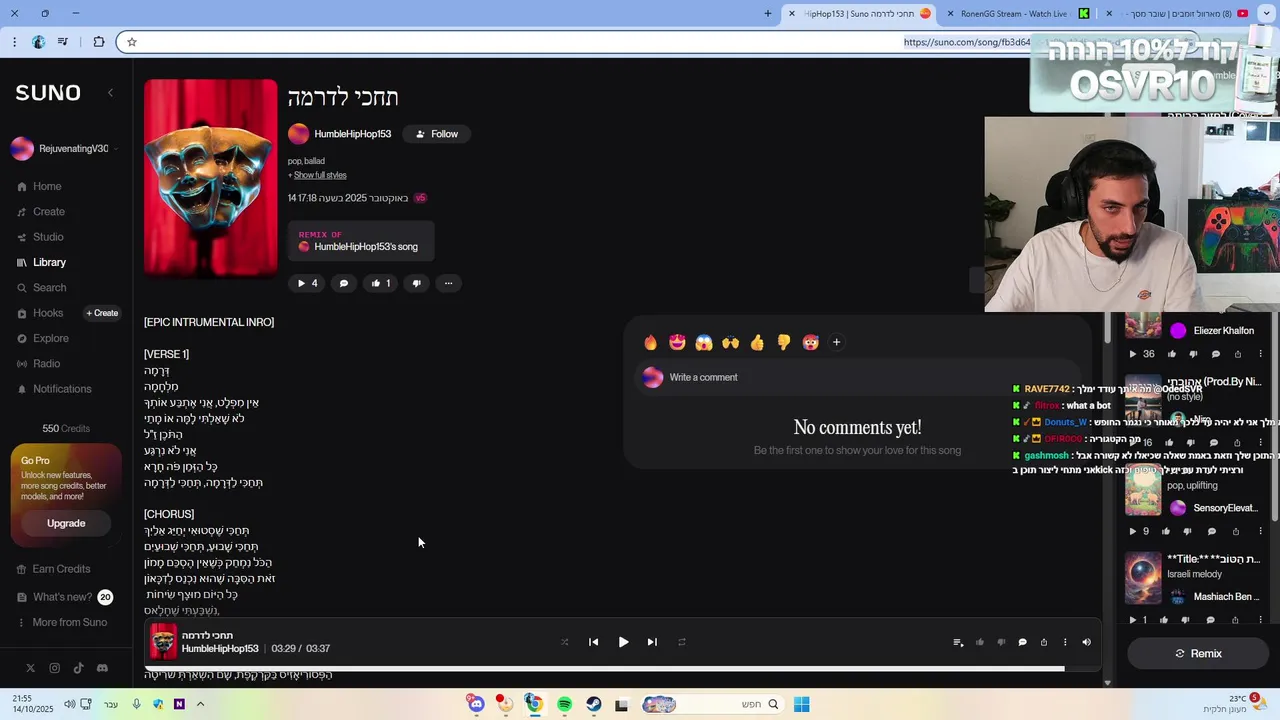Screen dimensions: 1280x720
Task: Click the Upgrade button
Action: [x=66, y=523]
